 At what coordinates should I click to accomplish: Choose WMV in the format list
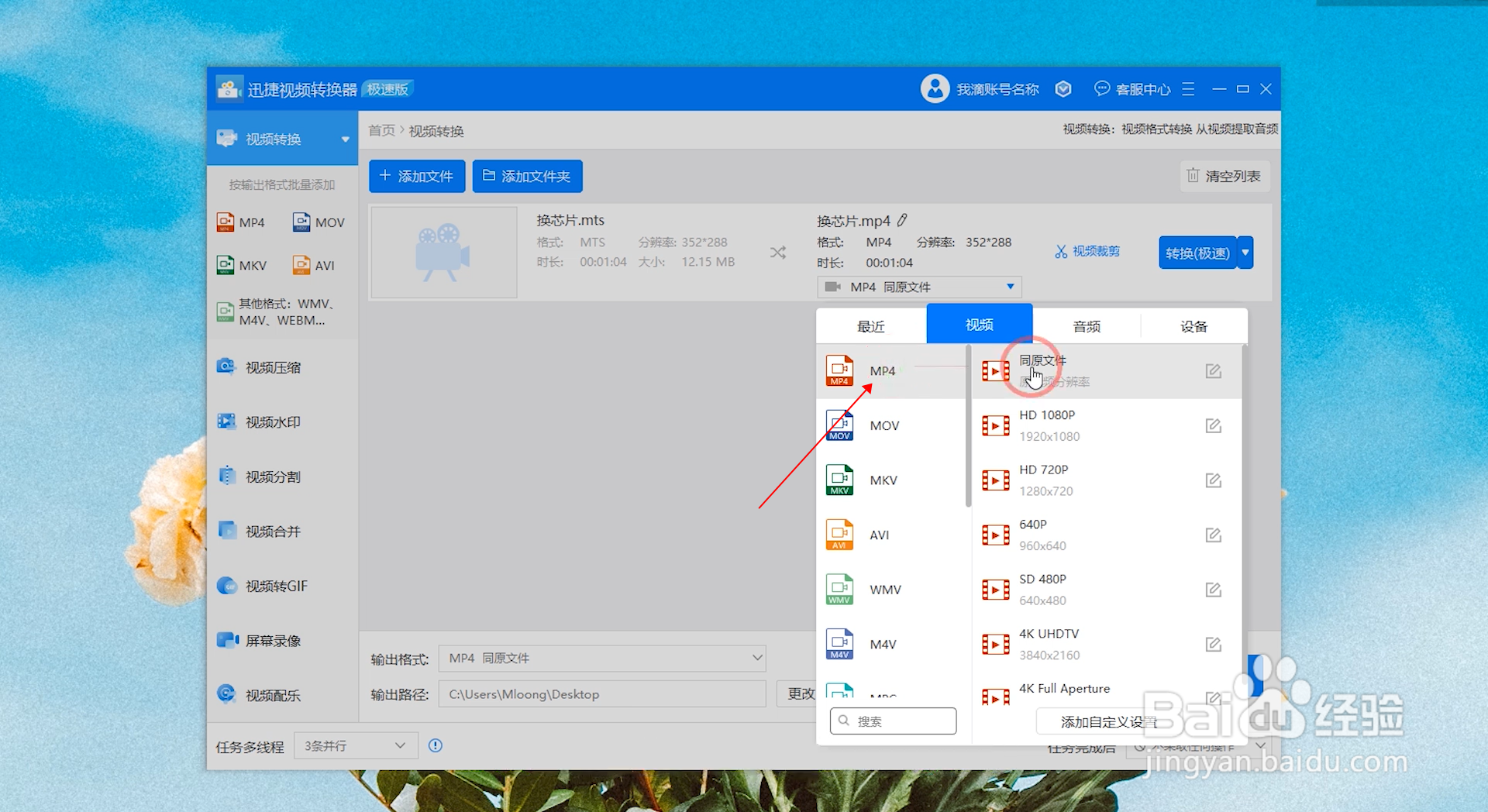coord(891,590)
